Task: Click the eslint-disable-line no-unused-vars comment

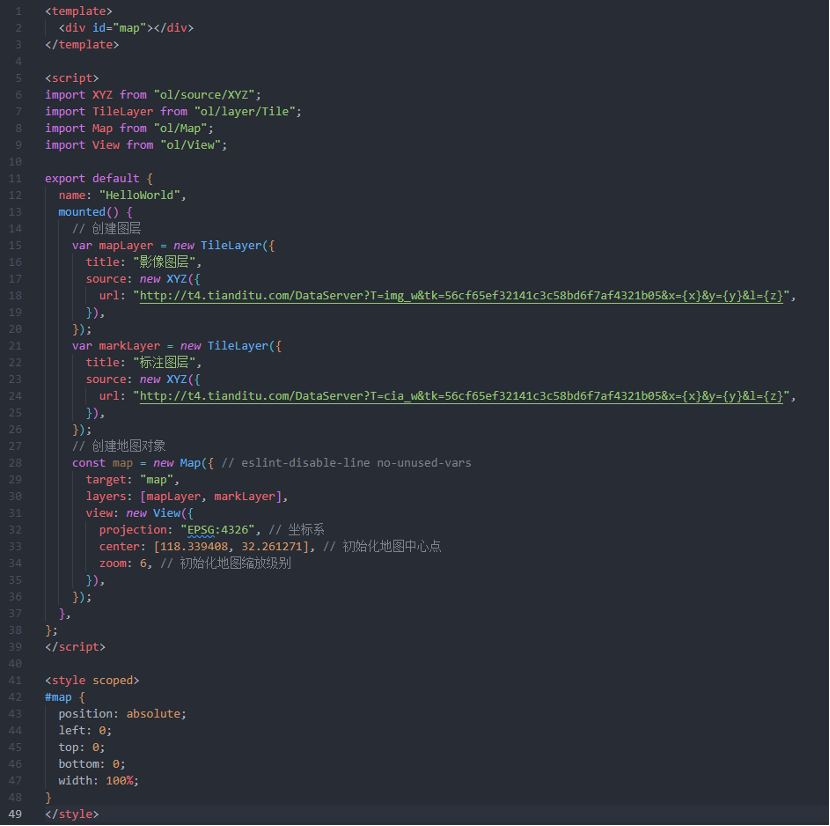Action: click(346, 463)
